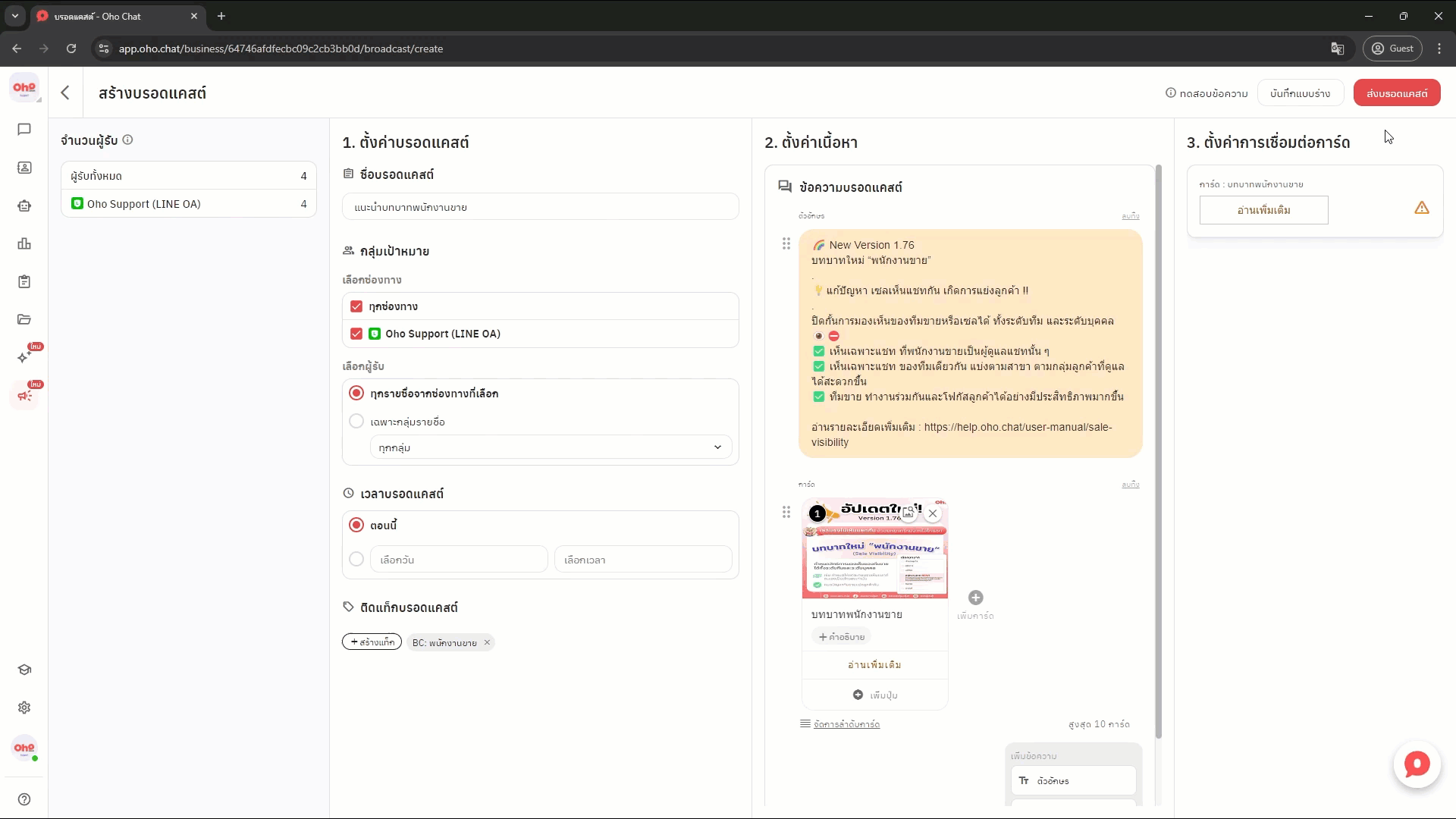Click the ทดสอบข้อความ test message link
Screen dimensions: 1456x819
[x=1207, y=93]
